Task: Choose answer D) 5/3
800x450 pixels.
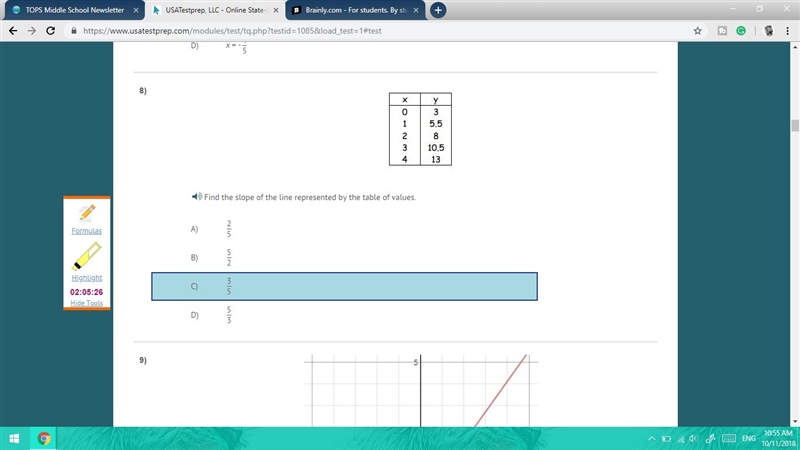Action: [x=344, y=315]
